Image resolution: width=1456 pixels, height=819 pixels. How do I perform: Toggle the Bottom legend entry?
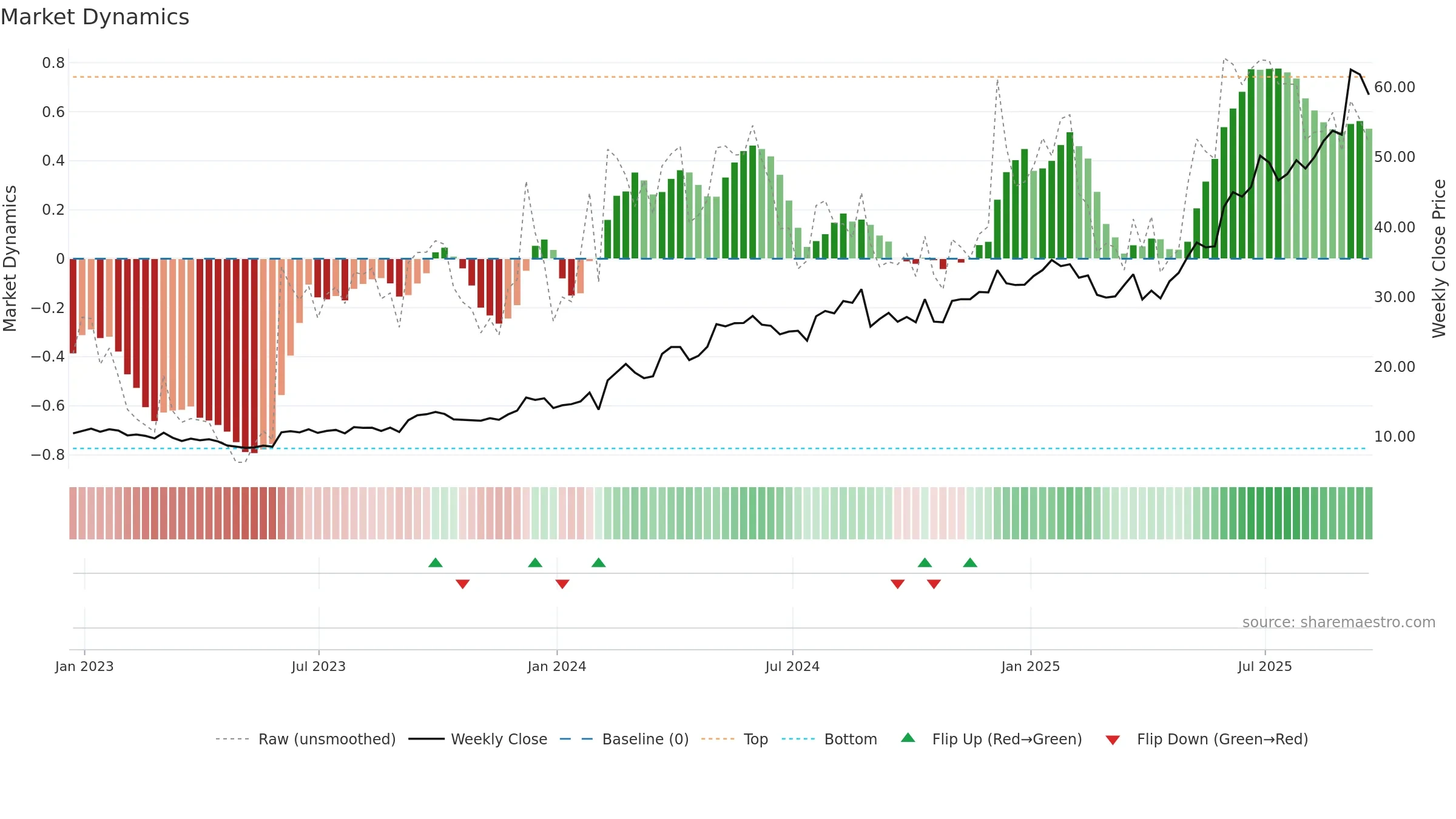[x=829, y=739]
